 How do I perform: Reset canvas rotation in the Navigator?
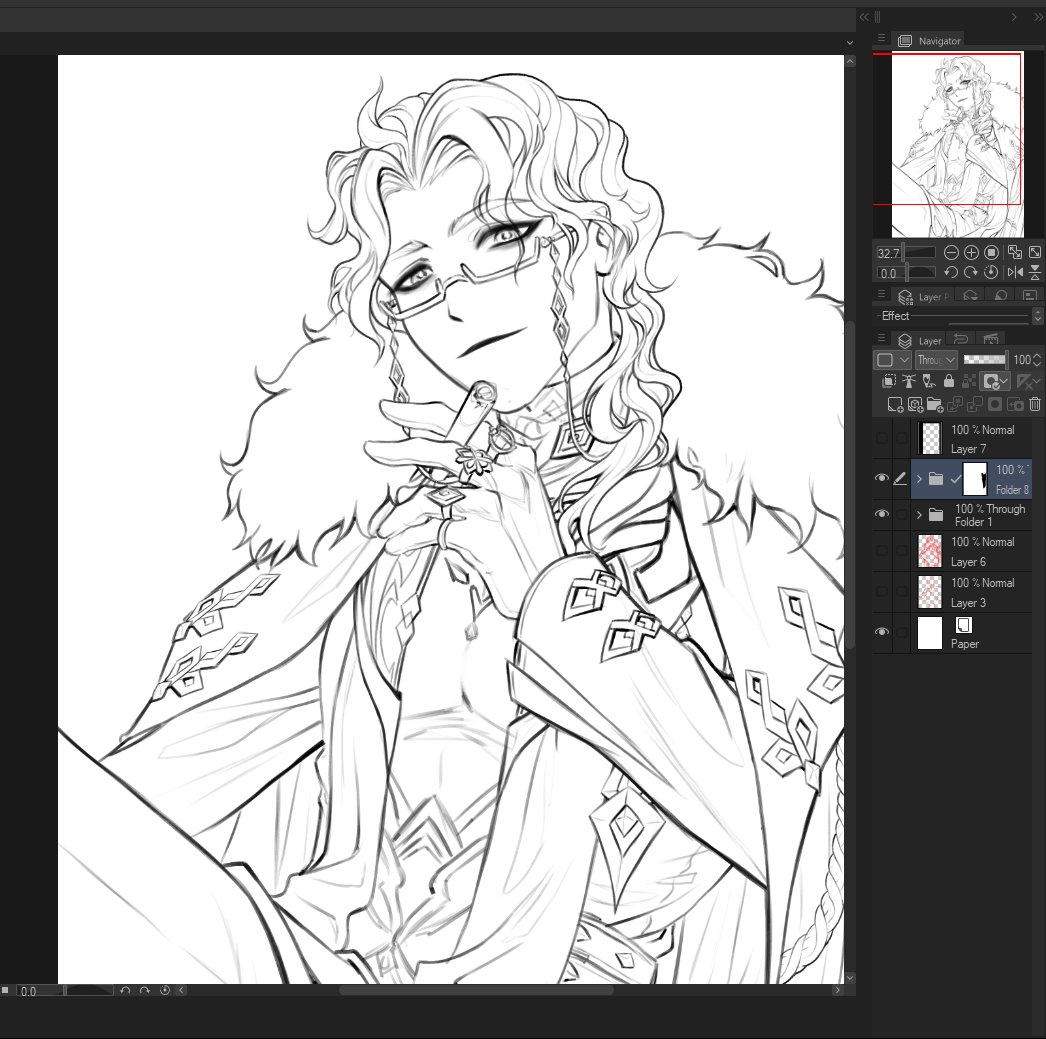pyautogui.click(x=991, y=272)
